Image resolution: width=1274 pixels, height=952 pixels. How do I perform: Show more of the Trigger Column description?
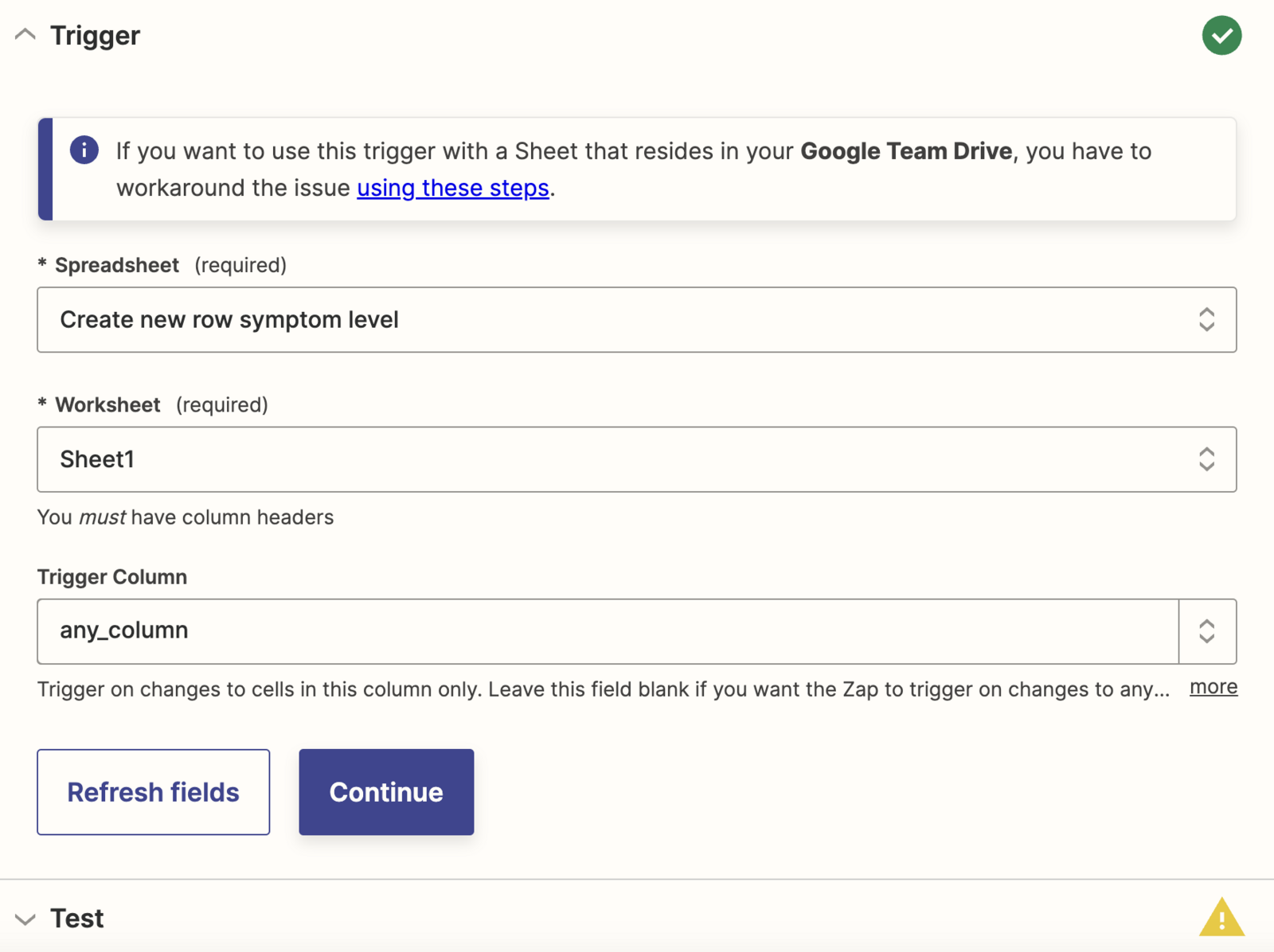[1213, 687]
